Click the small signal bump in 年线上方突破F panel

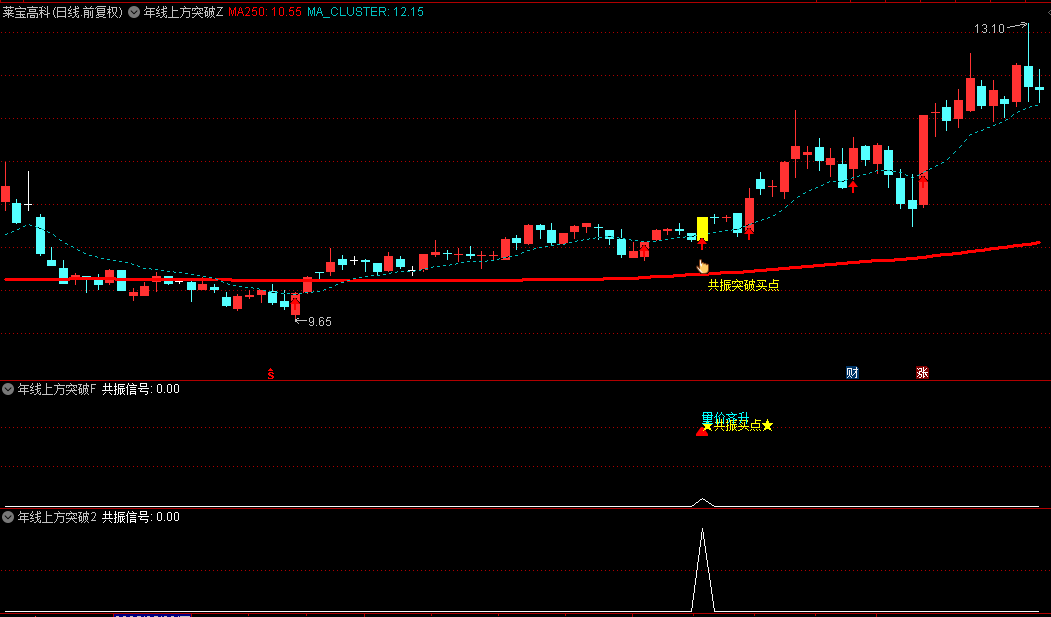pyautogui.click(x=702, y=501)
